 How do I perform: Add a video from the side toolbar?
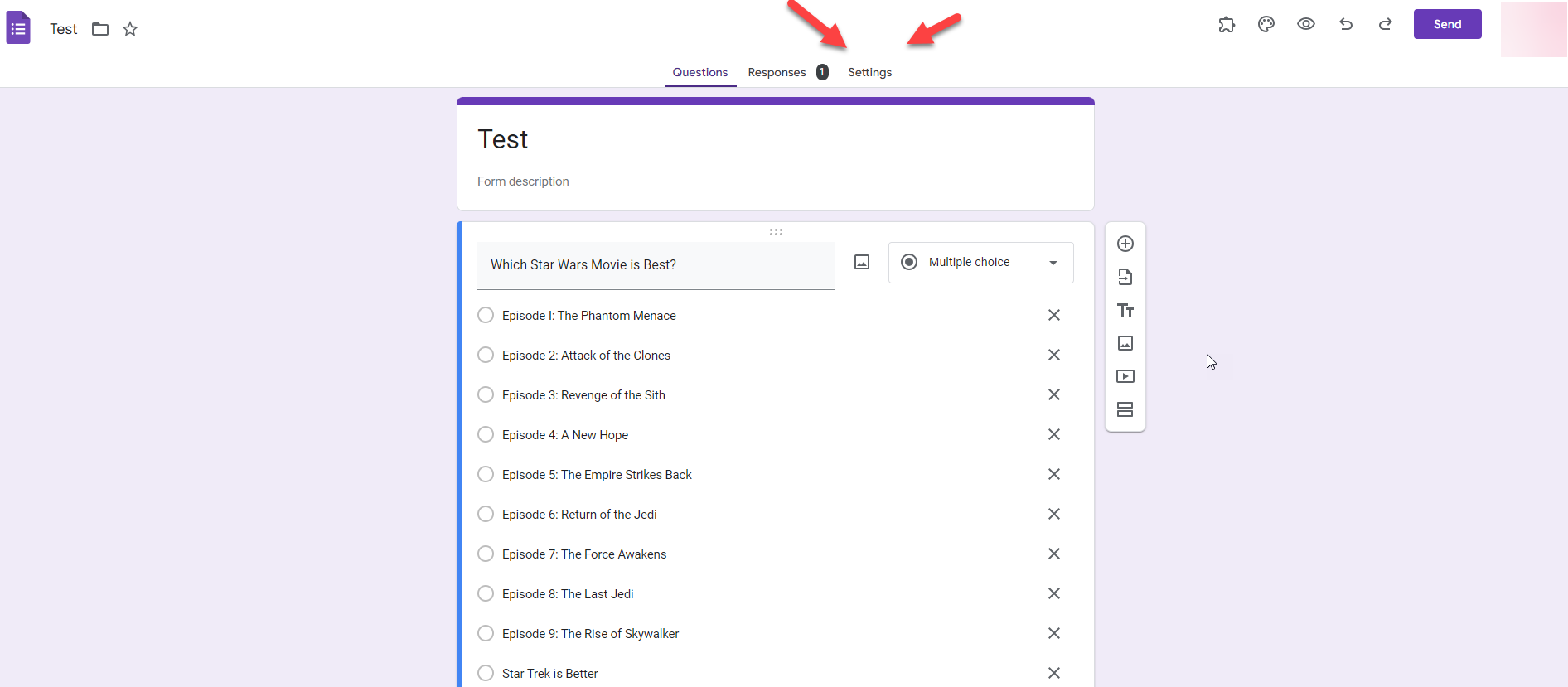(x=1125, y=376)
